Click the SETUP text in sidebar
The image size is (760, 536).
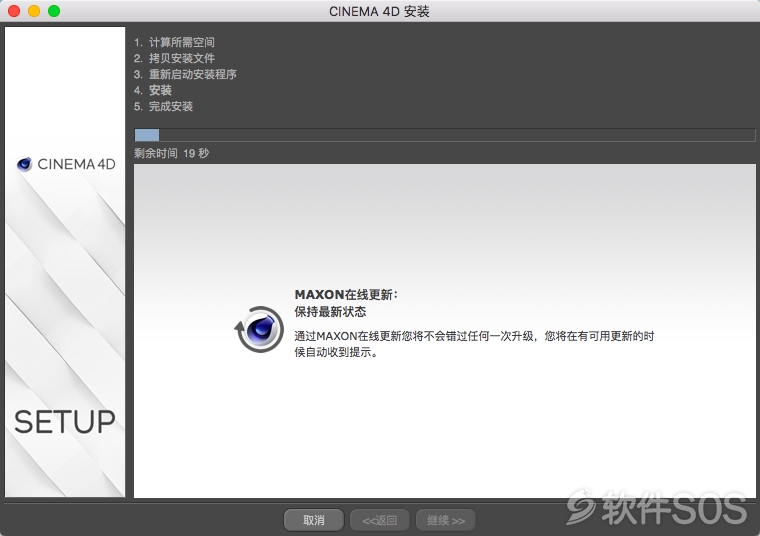[65, 422]
